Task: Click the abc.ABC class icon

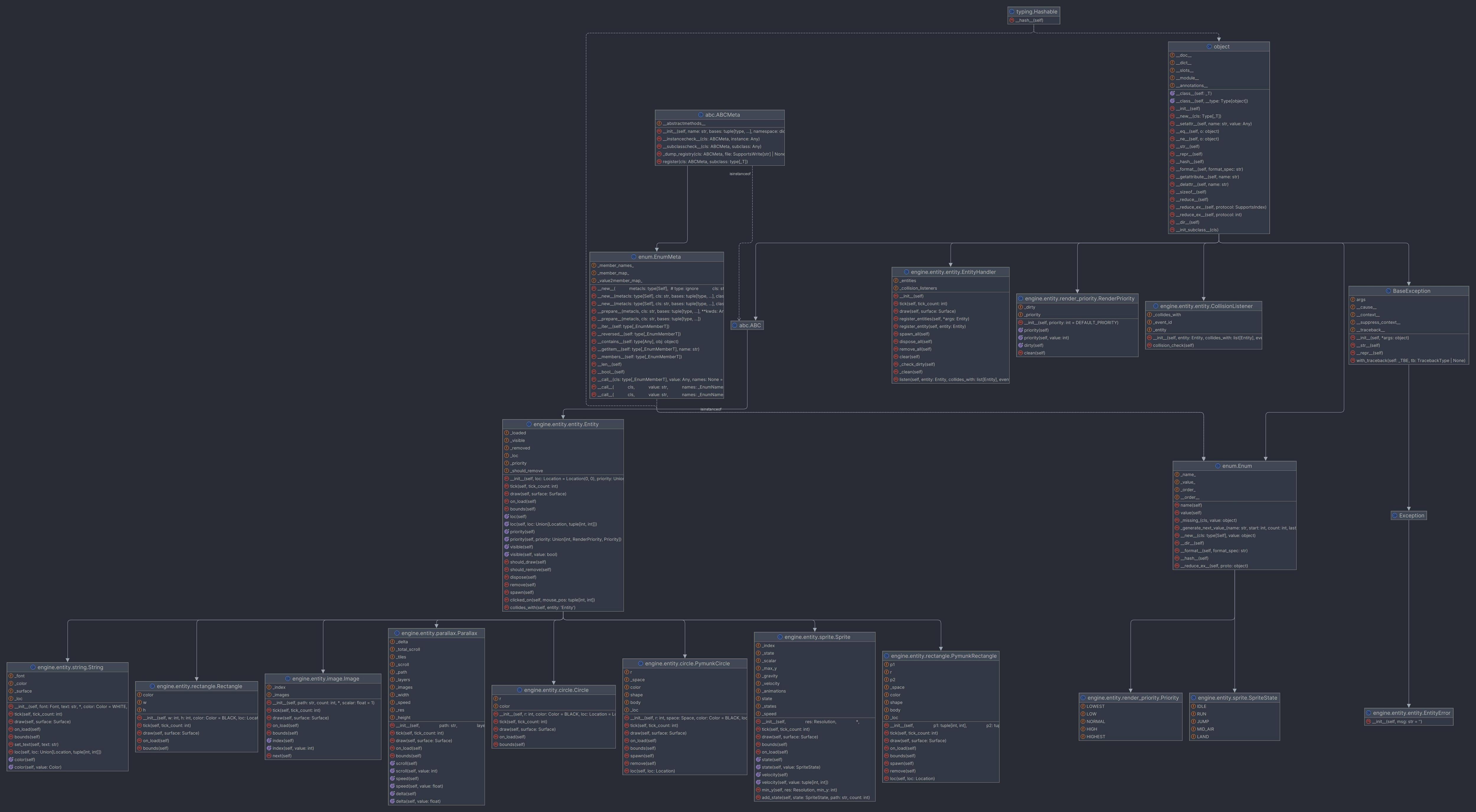Action: point(734,325)
